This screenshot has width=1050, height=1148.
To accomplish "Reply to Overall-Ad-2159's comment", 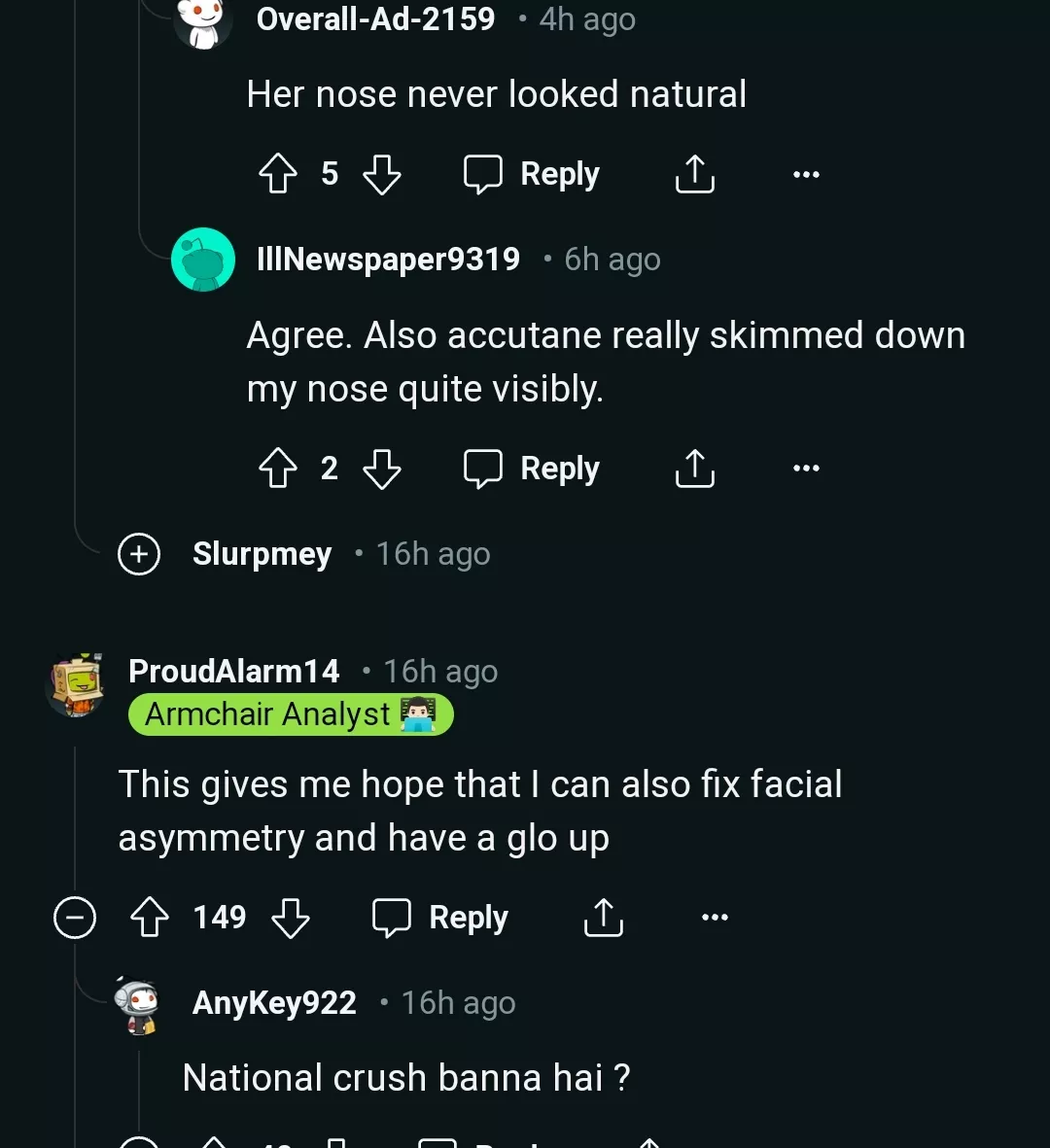I will point(532,175).
